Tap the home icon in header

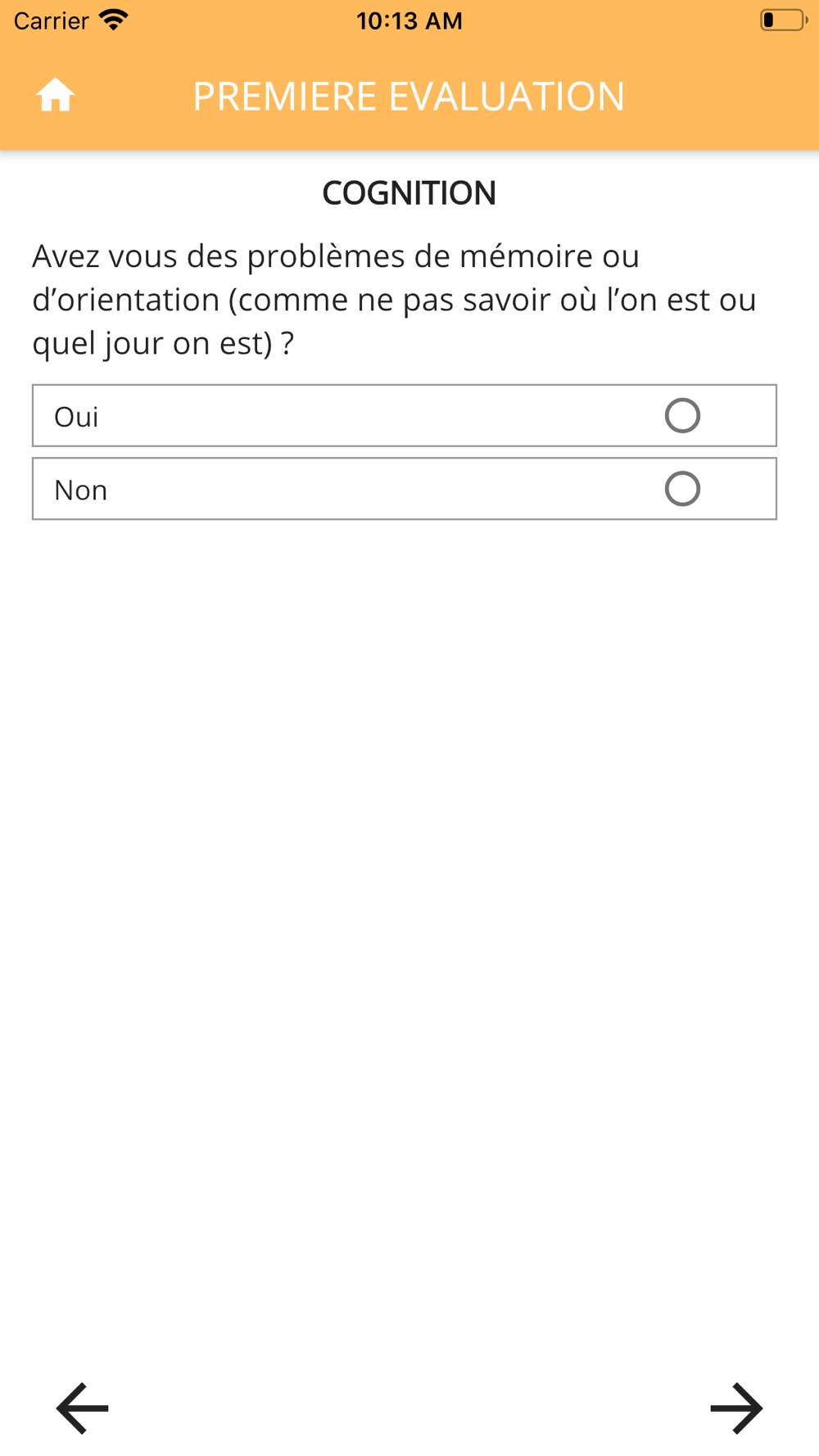56,95
